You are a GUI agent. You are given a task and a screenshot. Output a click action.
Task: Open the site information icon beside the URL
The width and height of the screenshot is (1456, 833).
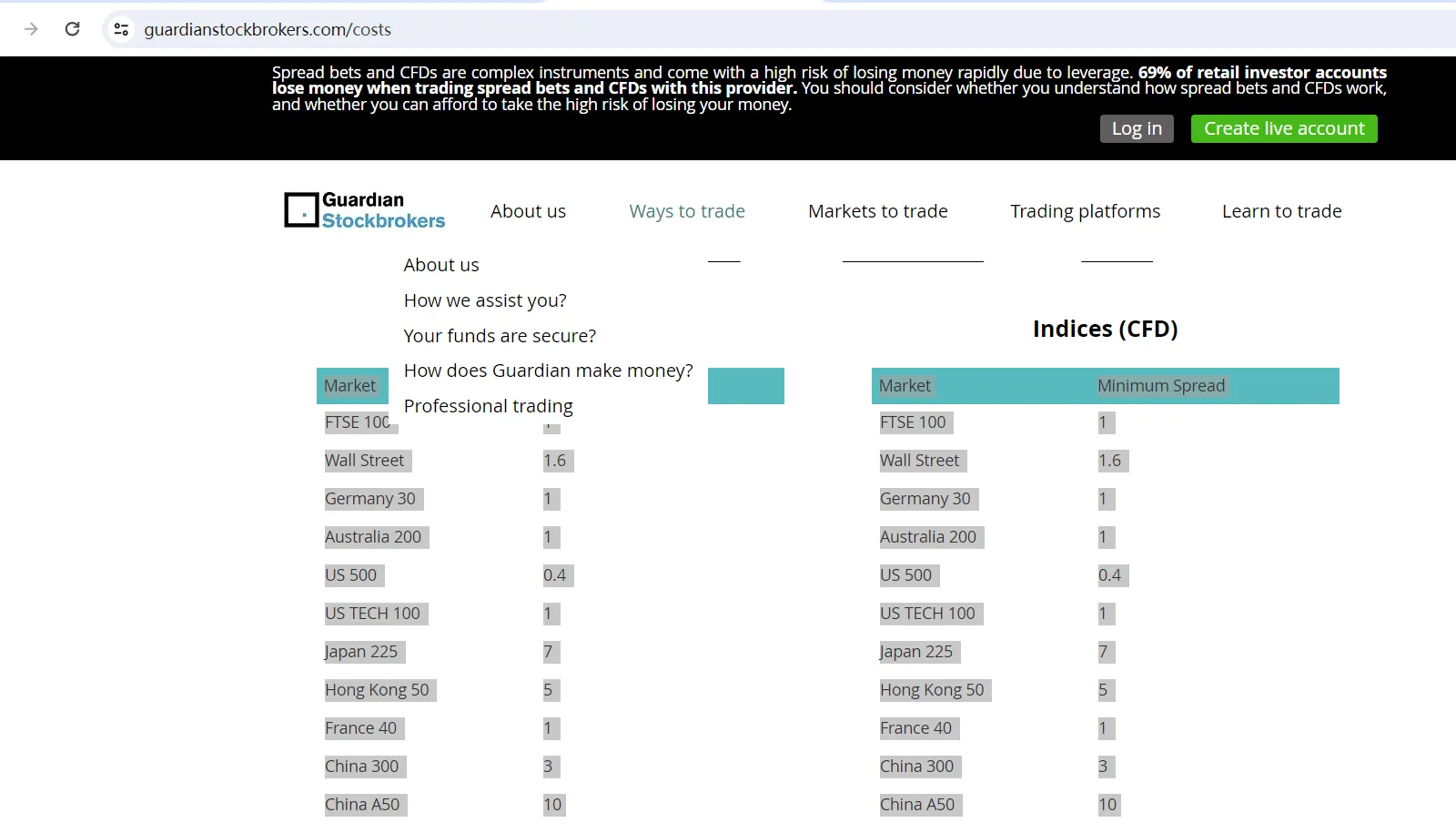[x=121, y=29]
